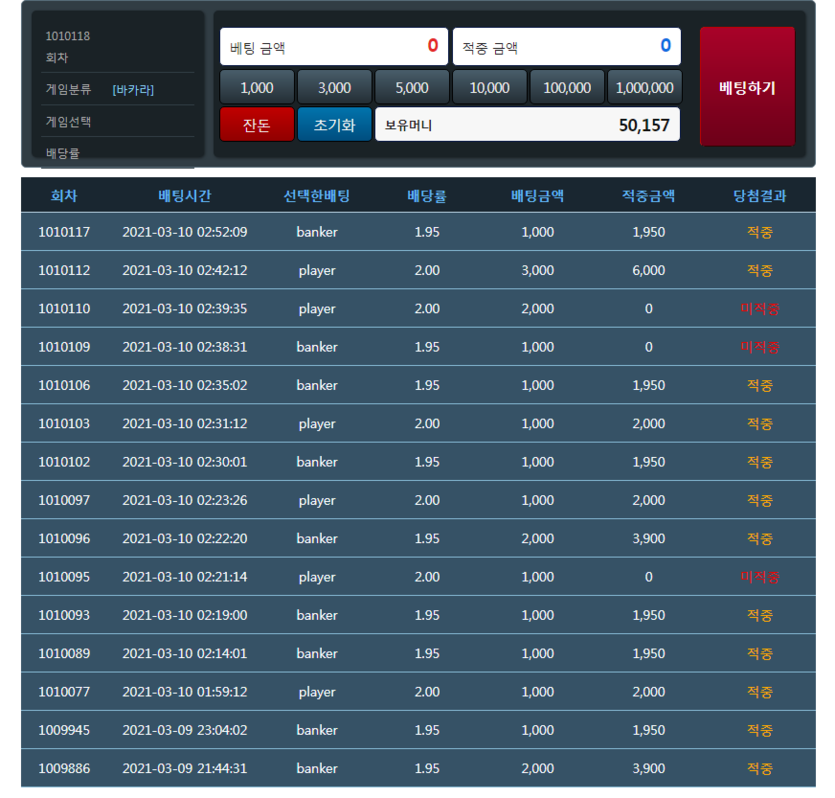
Task: Reset amount with the 초기화 button
Action: point(334,125)
